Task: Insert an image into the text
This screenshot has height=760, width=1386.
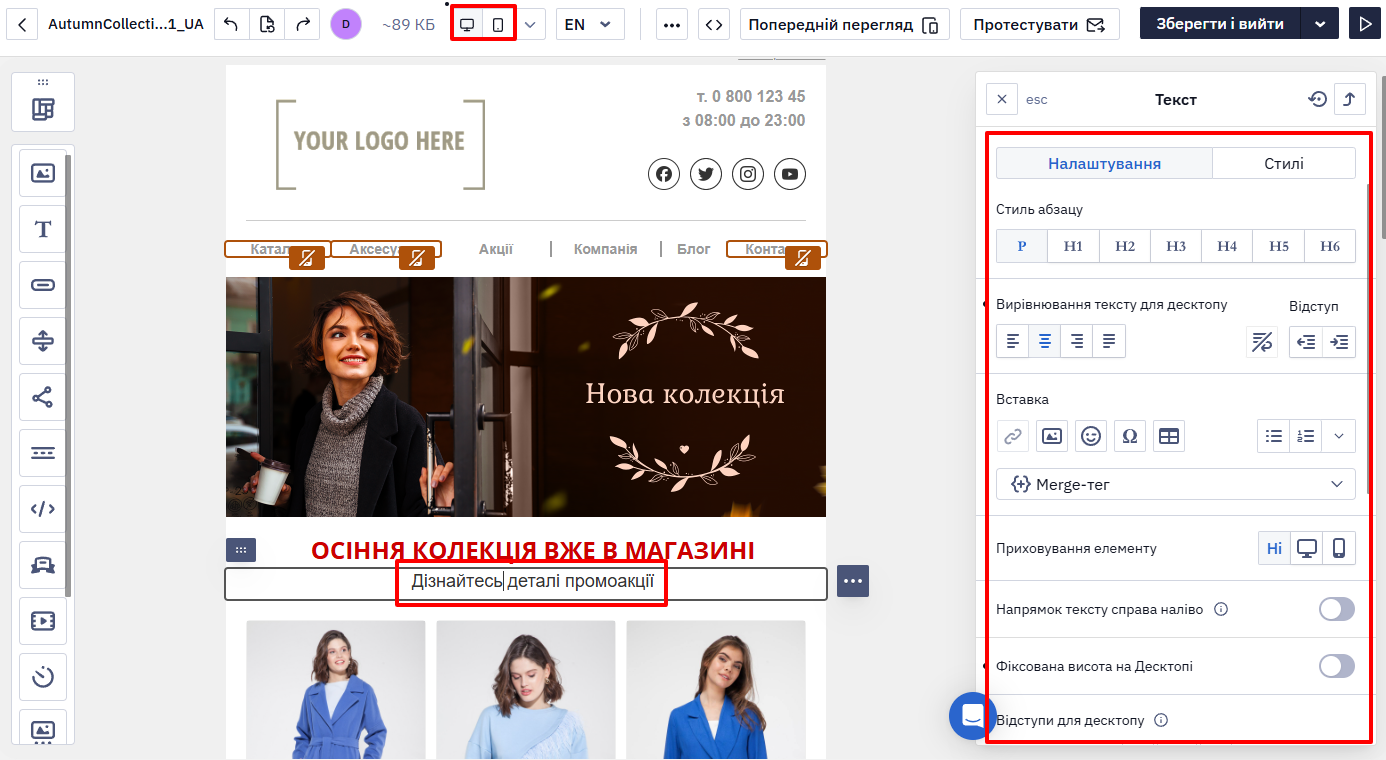Action: 1052,436
